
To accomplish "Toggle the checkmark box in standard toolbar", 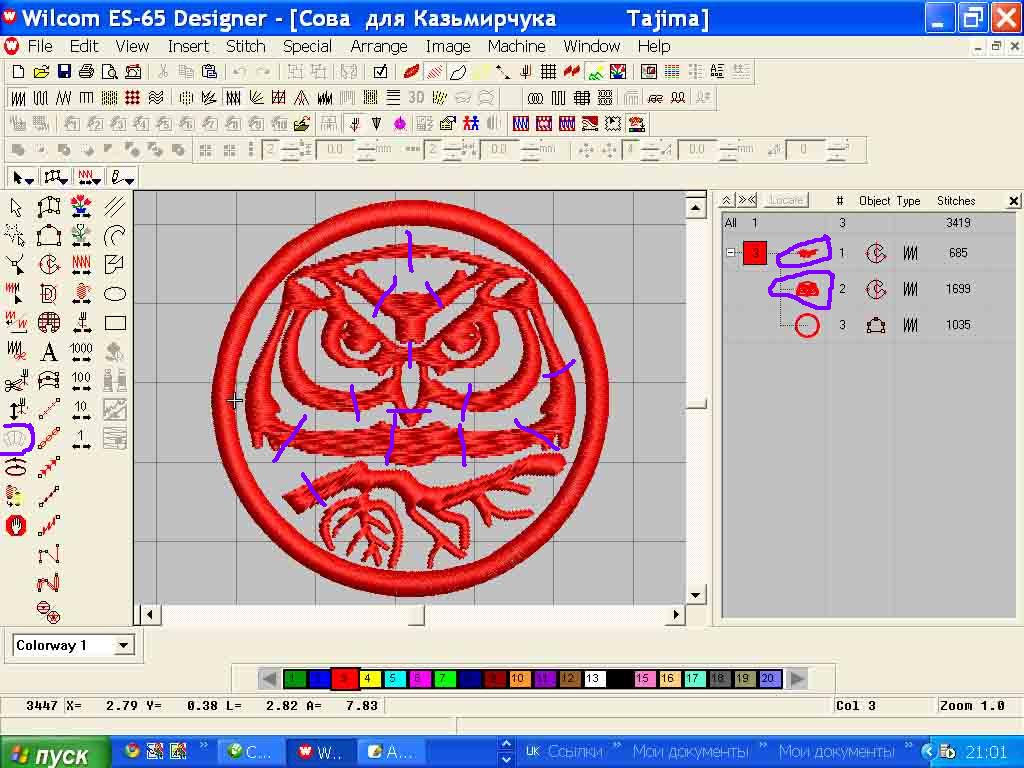I will tap(380, 72).
